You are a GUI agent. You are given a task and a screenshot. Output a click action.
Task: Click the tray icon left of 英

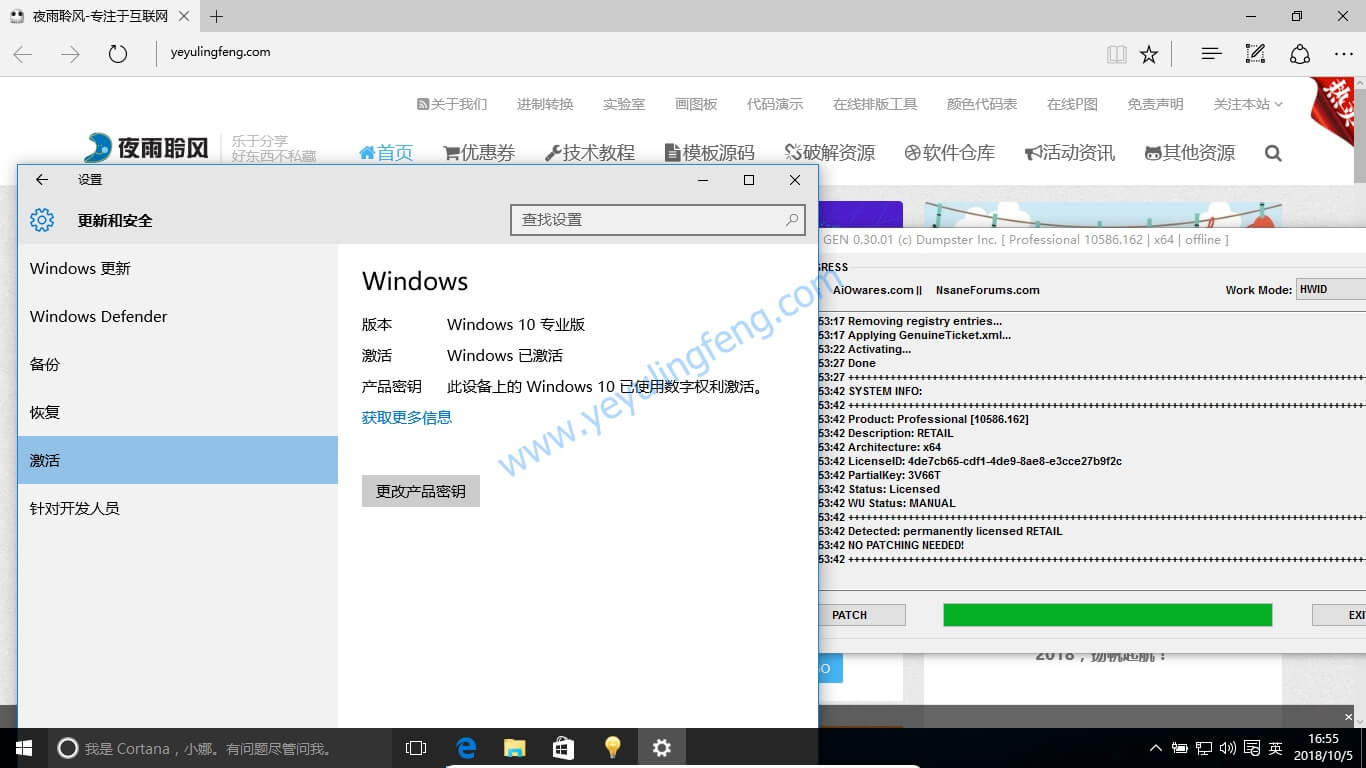[1252, 748]
